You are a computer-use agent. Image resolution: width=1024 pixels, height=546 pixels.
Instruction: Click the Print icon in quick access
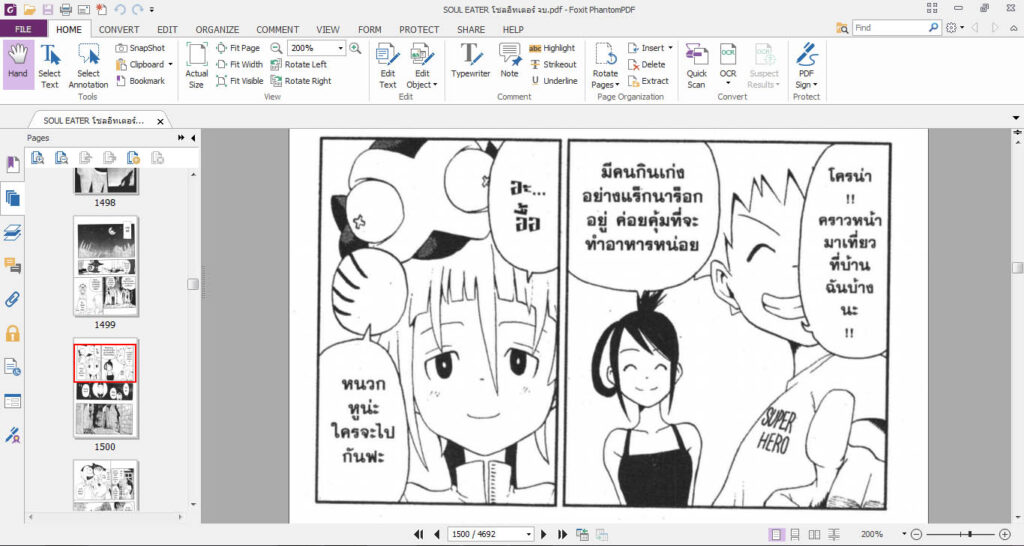coord(66,10)
